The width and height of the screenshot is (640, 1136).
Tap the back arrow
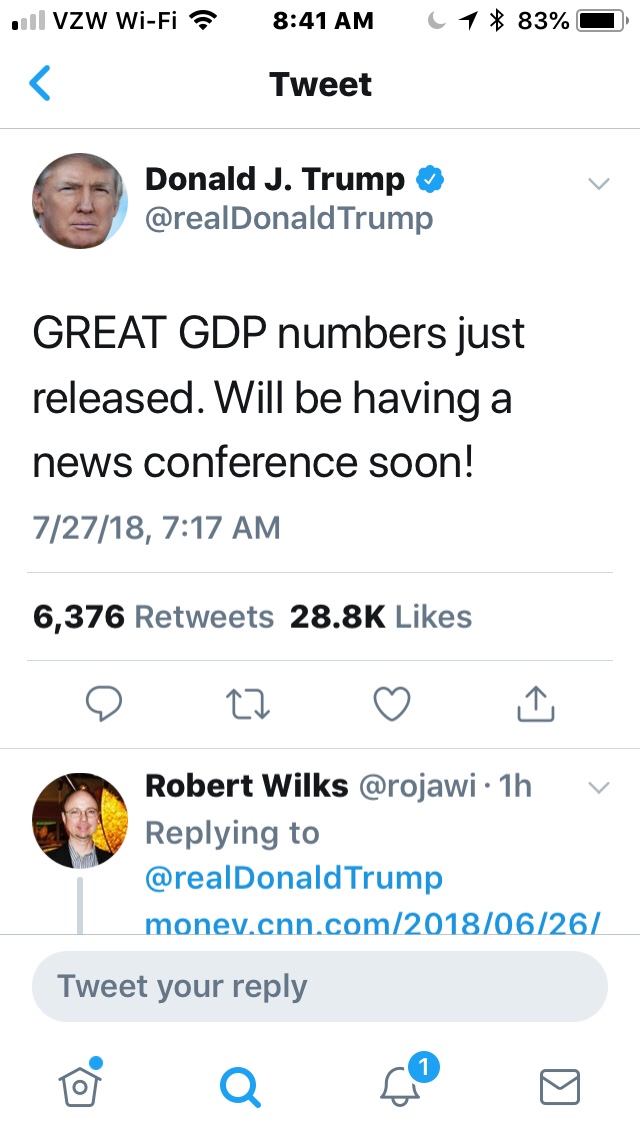point(40,84)
